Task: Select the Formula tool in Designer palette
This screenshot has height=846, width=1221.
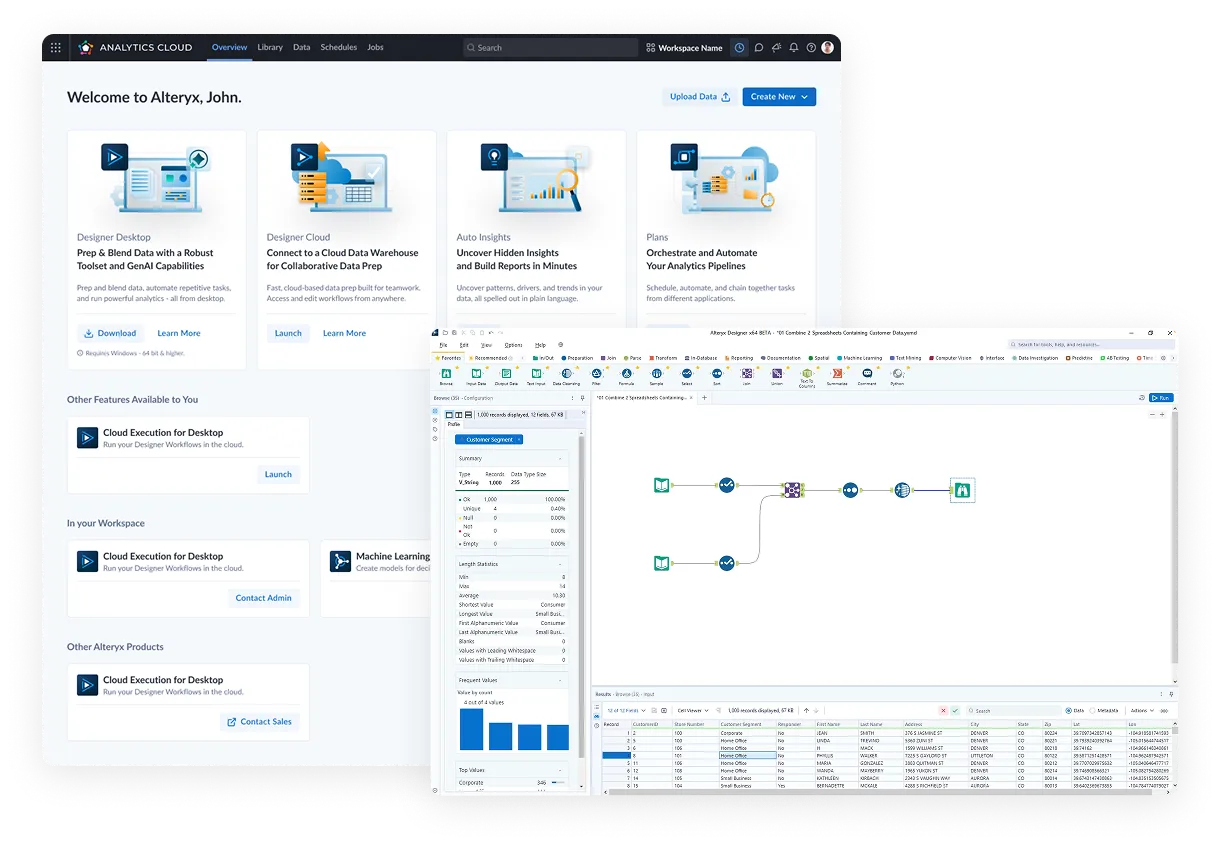Action: [x=626, y=376]
